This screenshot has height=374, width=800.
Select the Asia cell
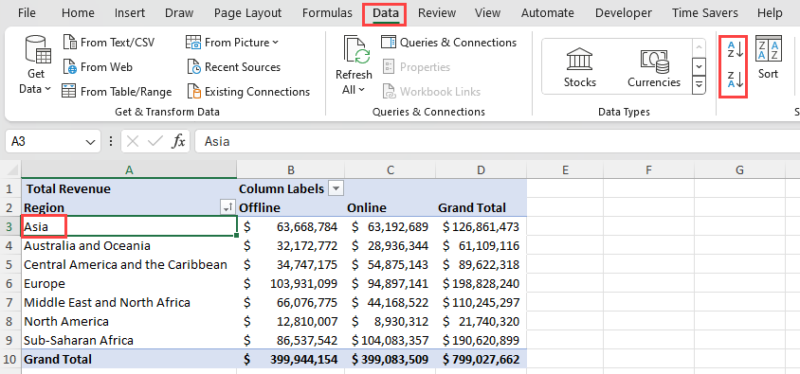129,227
